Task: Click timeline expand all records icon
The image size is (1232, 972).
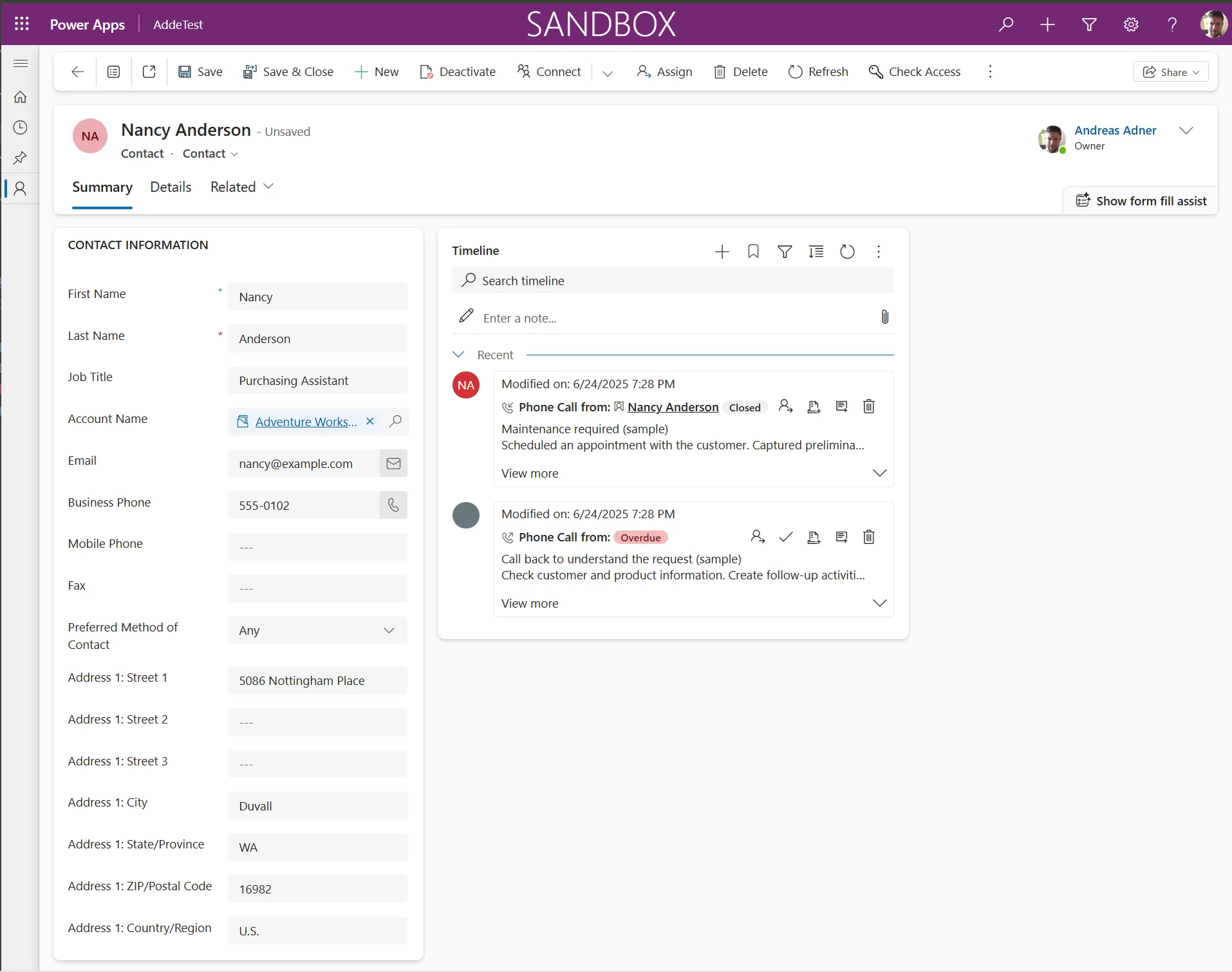Action: click(816, 251)
